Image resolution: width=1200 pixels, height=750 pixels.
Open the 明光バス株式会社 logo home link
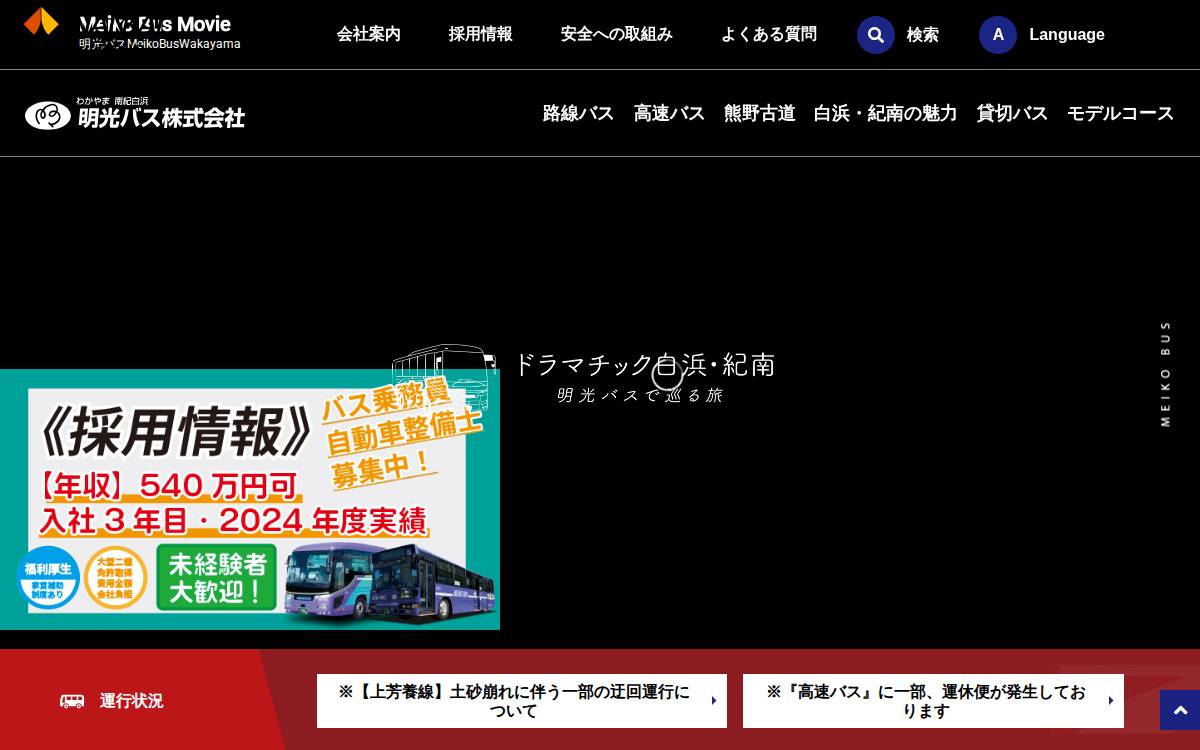coord(135,114)
